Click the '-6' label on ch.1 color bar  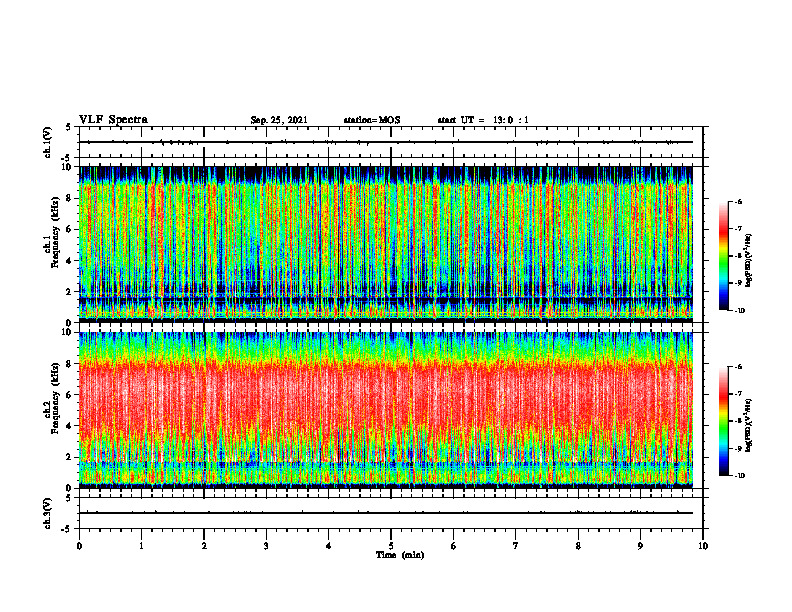(x=738, y=202)
